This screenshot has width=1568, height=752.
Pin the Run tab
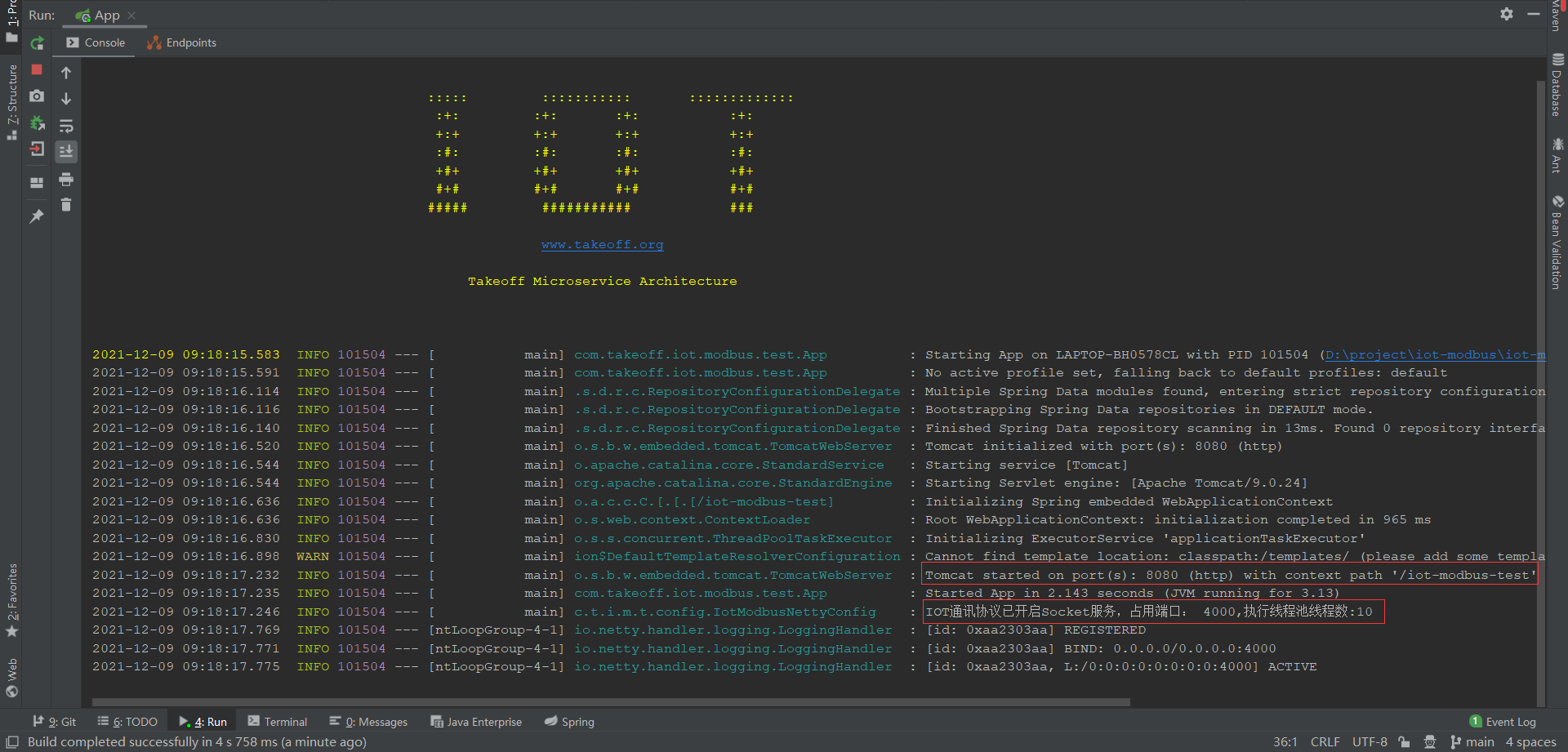click(37, 216)
